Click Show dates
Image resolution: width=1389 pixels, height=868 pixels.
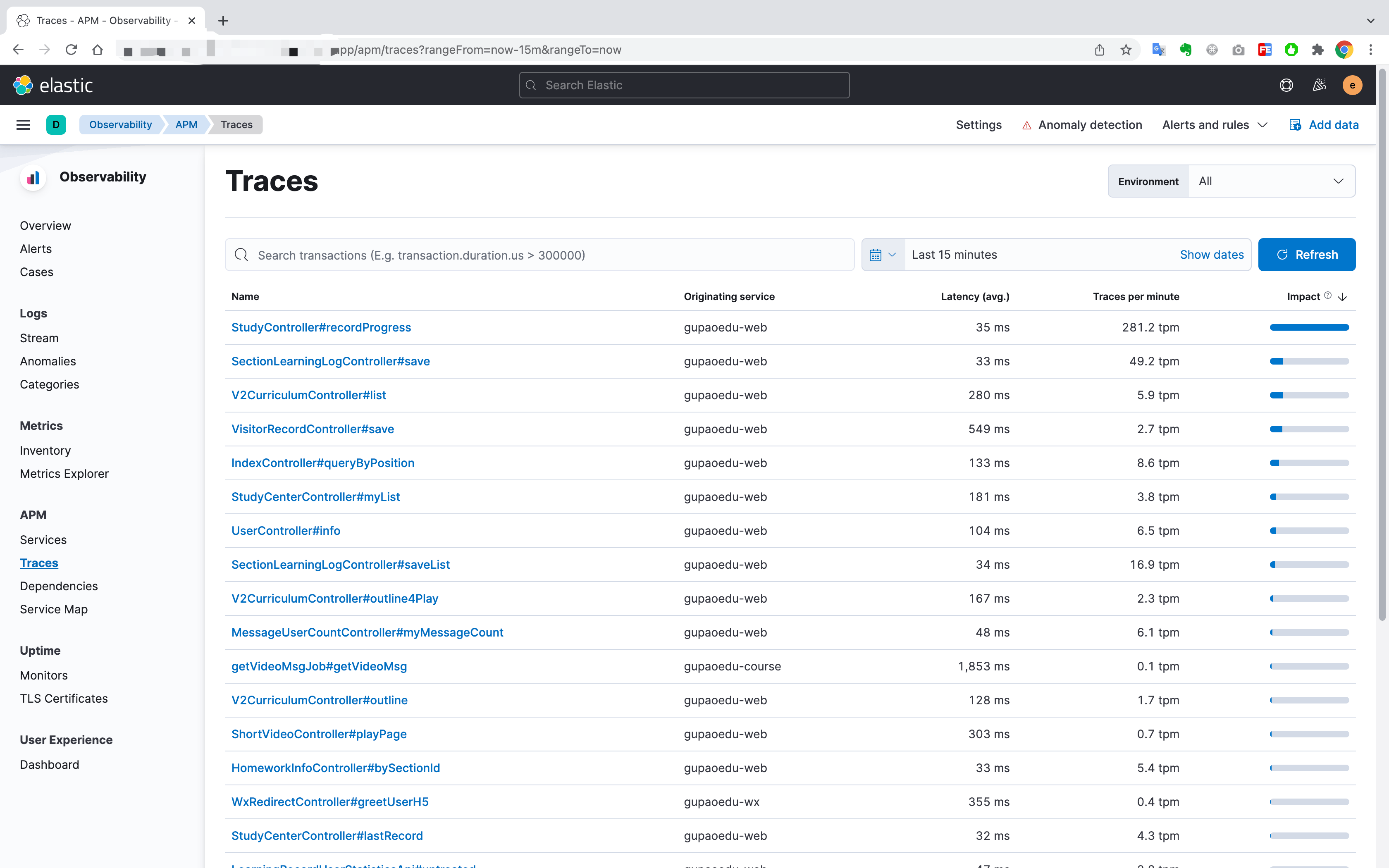tap(1212, 255)
